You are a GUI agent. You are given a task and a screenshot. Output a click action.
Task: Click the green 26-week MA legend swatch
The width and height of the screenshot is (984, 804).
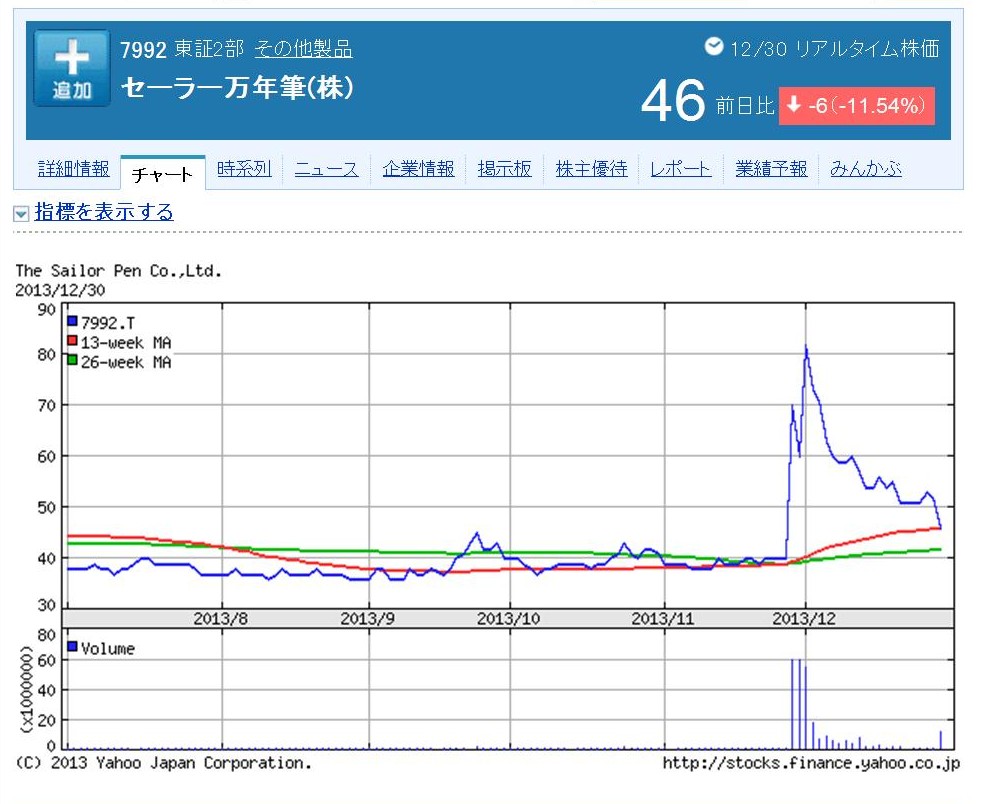[72, 360]
